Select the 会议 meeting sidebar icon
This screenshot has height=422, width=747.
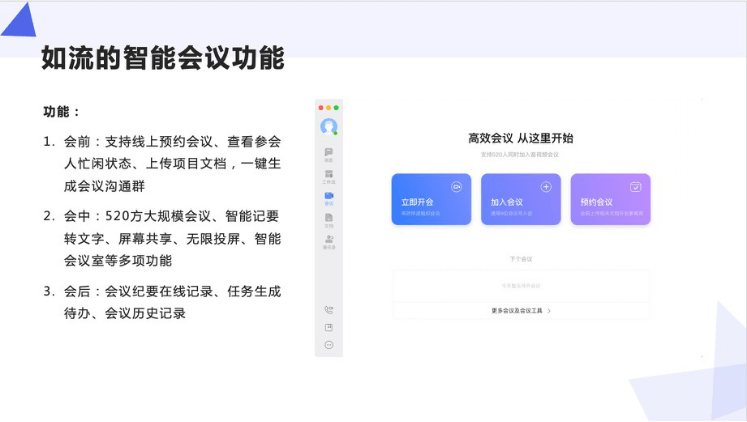(329, 199)
